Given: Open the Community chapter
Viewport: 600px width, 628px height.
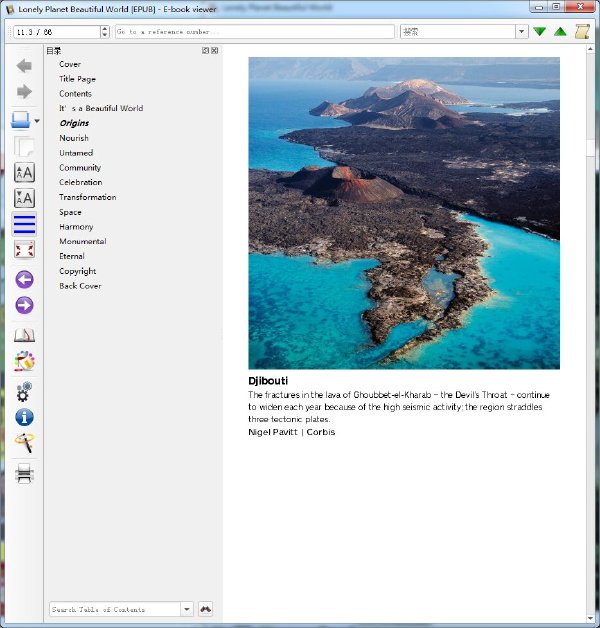Looking at the screenshot, I should point(80,167).
